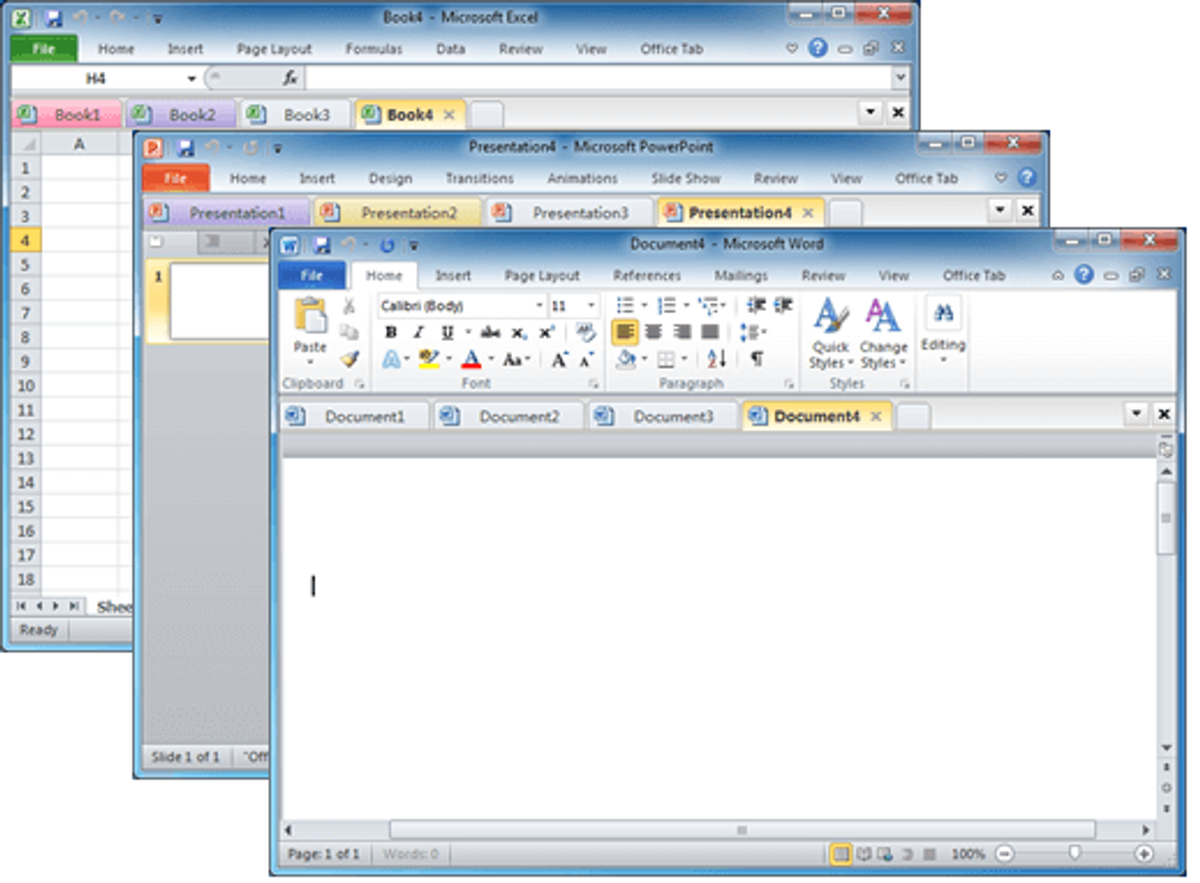Open the References tab in Word
1200x883 pixels.
click(x=647, y=276)
